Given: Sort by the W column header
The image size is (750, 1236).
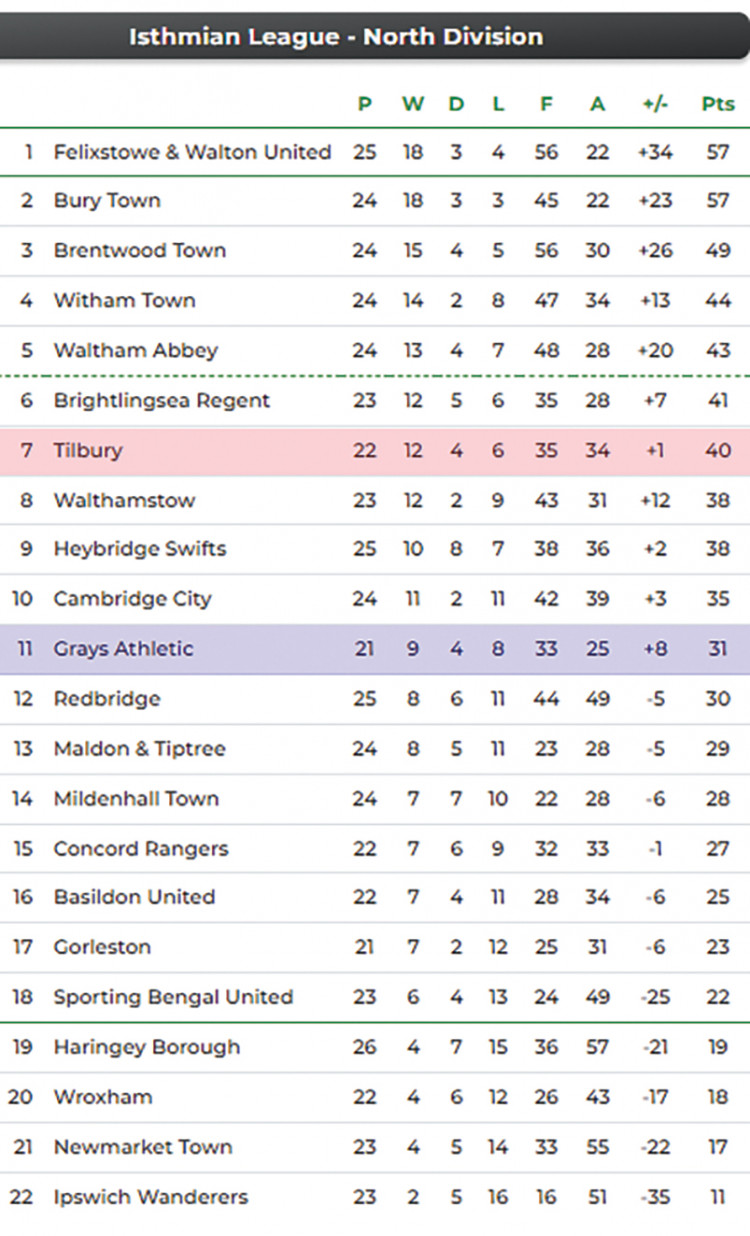Looking at the screenshot, I should tap(413, 103).
